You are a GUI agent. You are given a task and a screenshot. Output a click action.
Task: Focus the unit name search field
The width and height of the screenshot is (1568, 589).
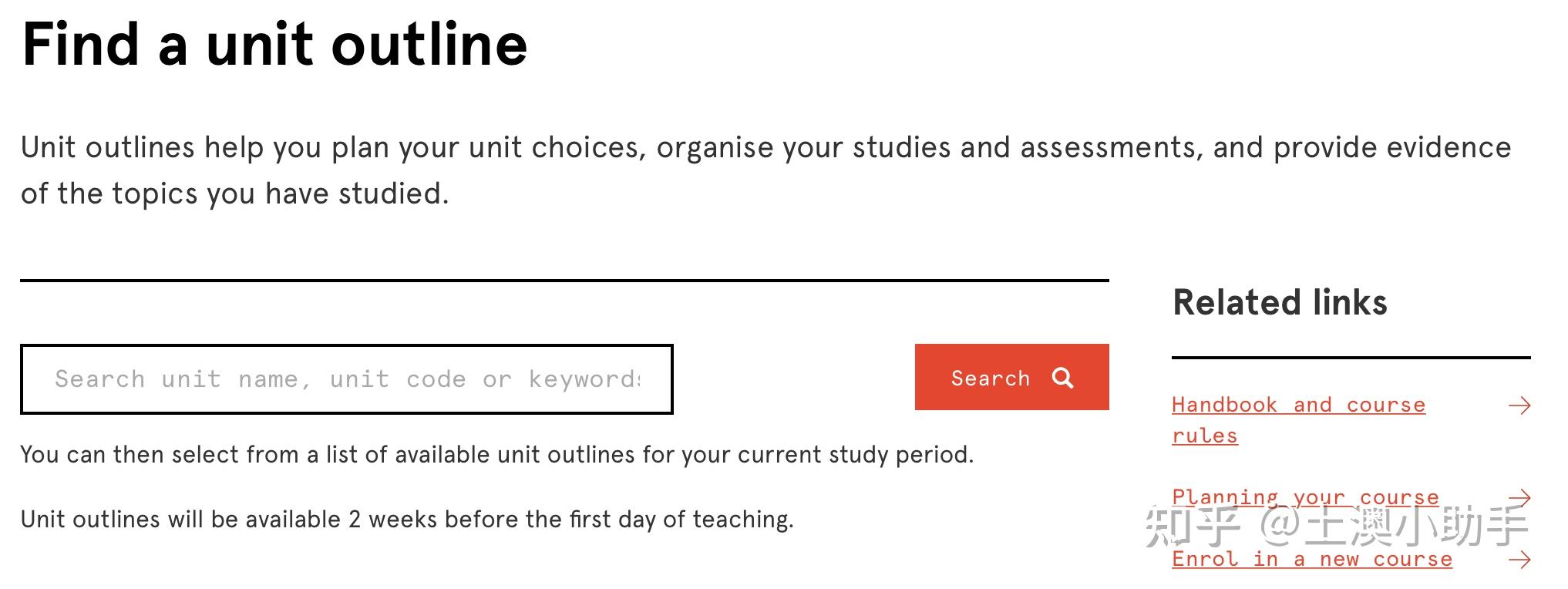(346, 379)
